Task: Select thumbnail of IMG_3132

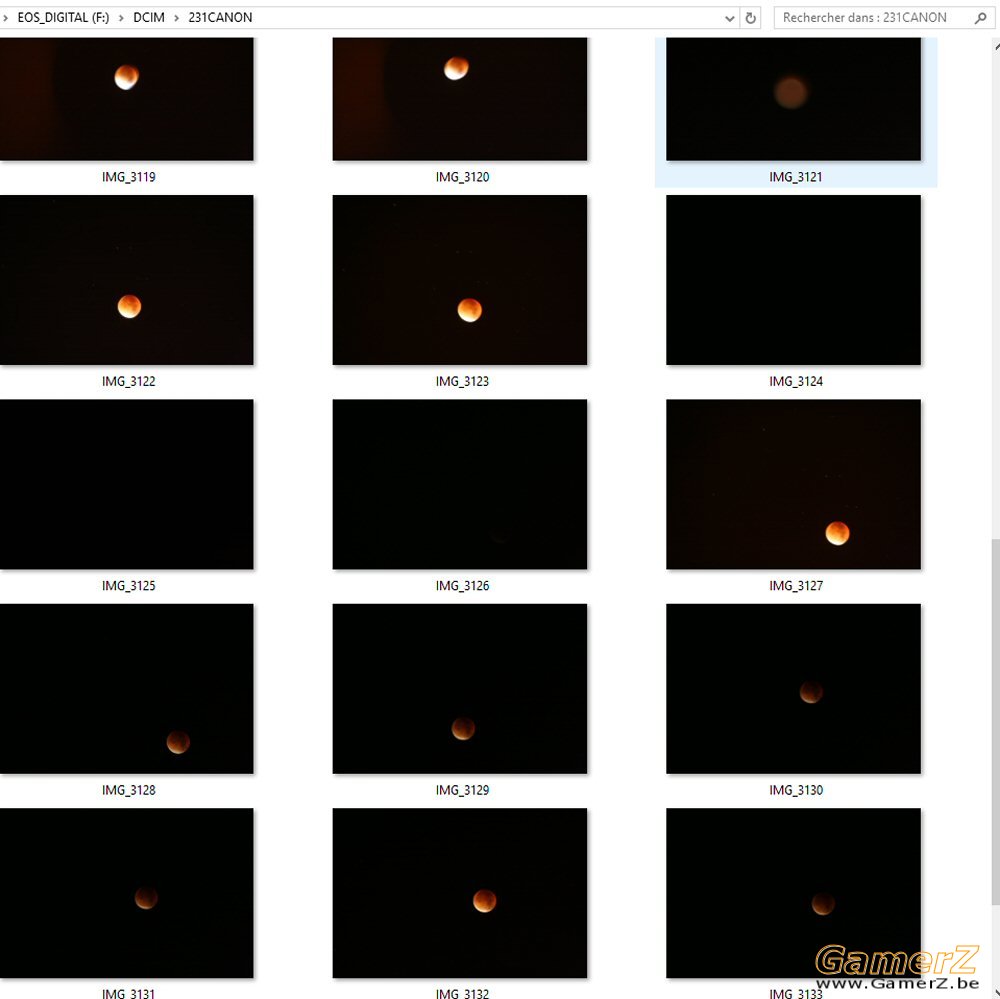Action: tap(460, 893)
